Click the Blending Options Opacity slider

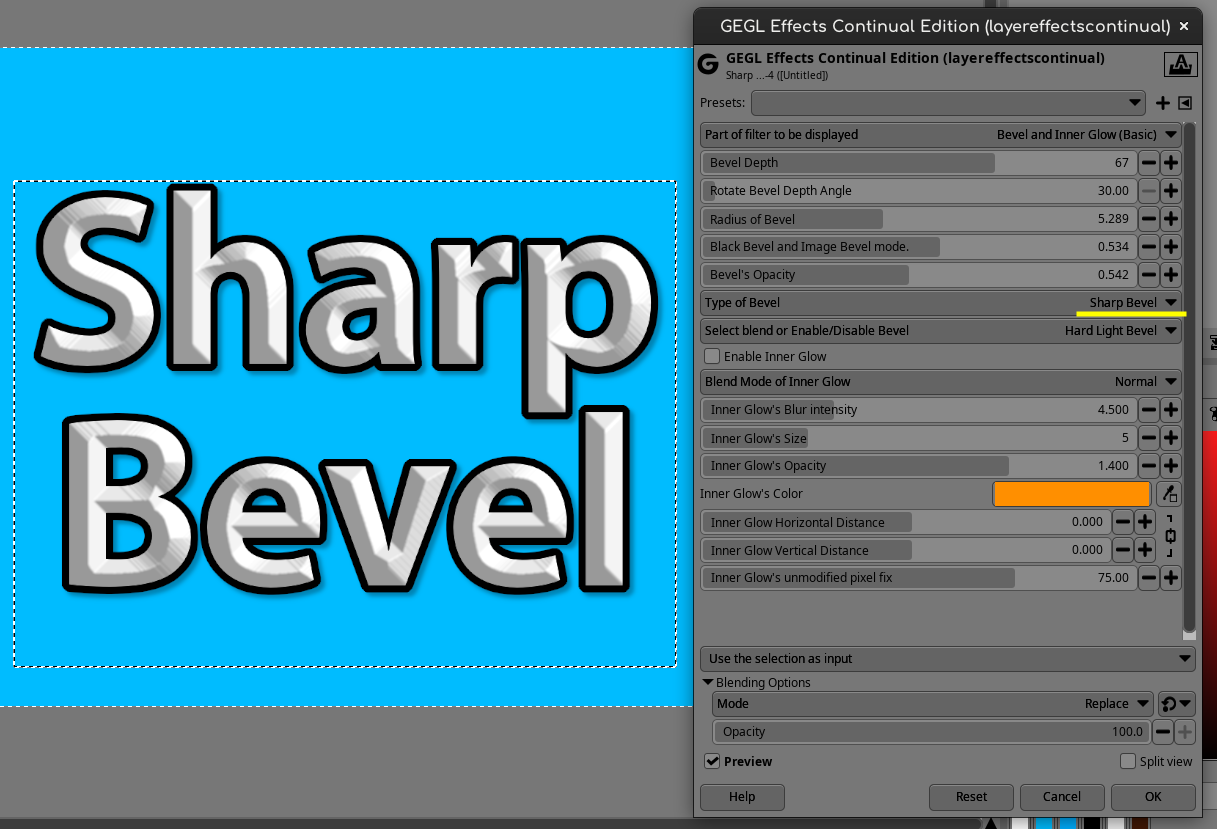tap(932, 732)
